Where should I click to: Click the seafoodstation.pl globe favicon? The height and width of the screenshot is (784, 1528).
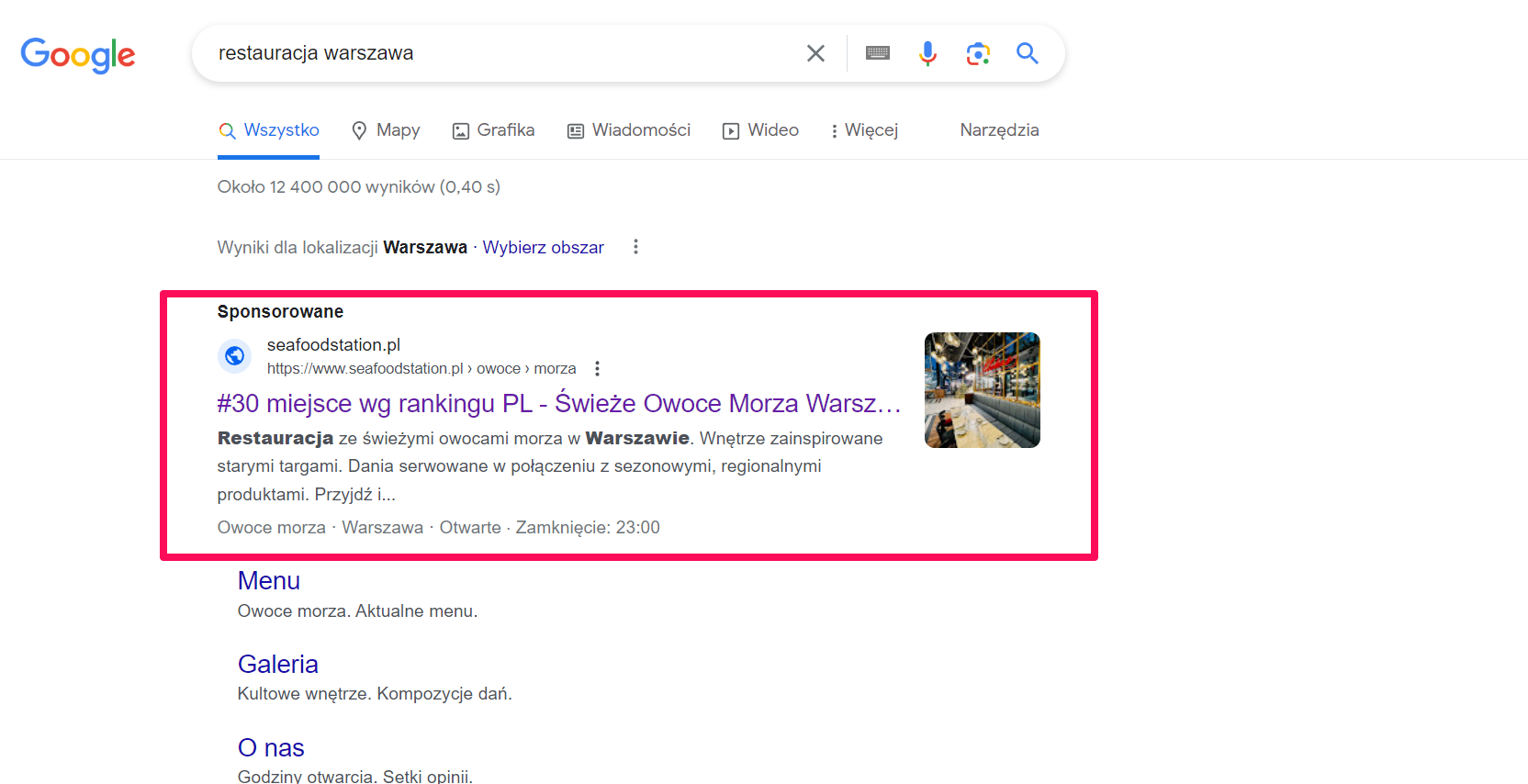click(x=235, y=355)
